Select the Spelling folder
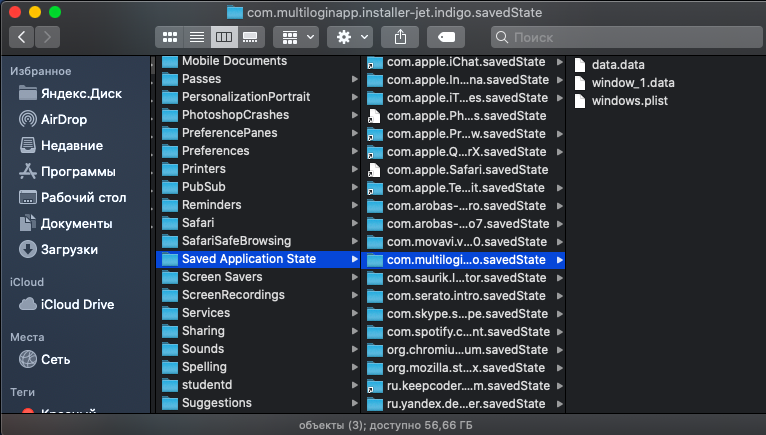 (258, 367)
